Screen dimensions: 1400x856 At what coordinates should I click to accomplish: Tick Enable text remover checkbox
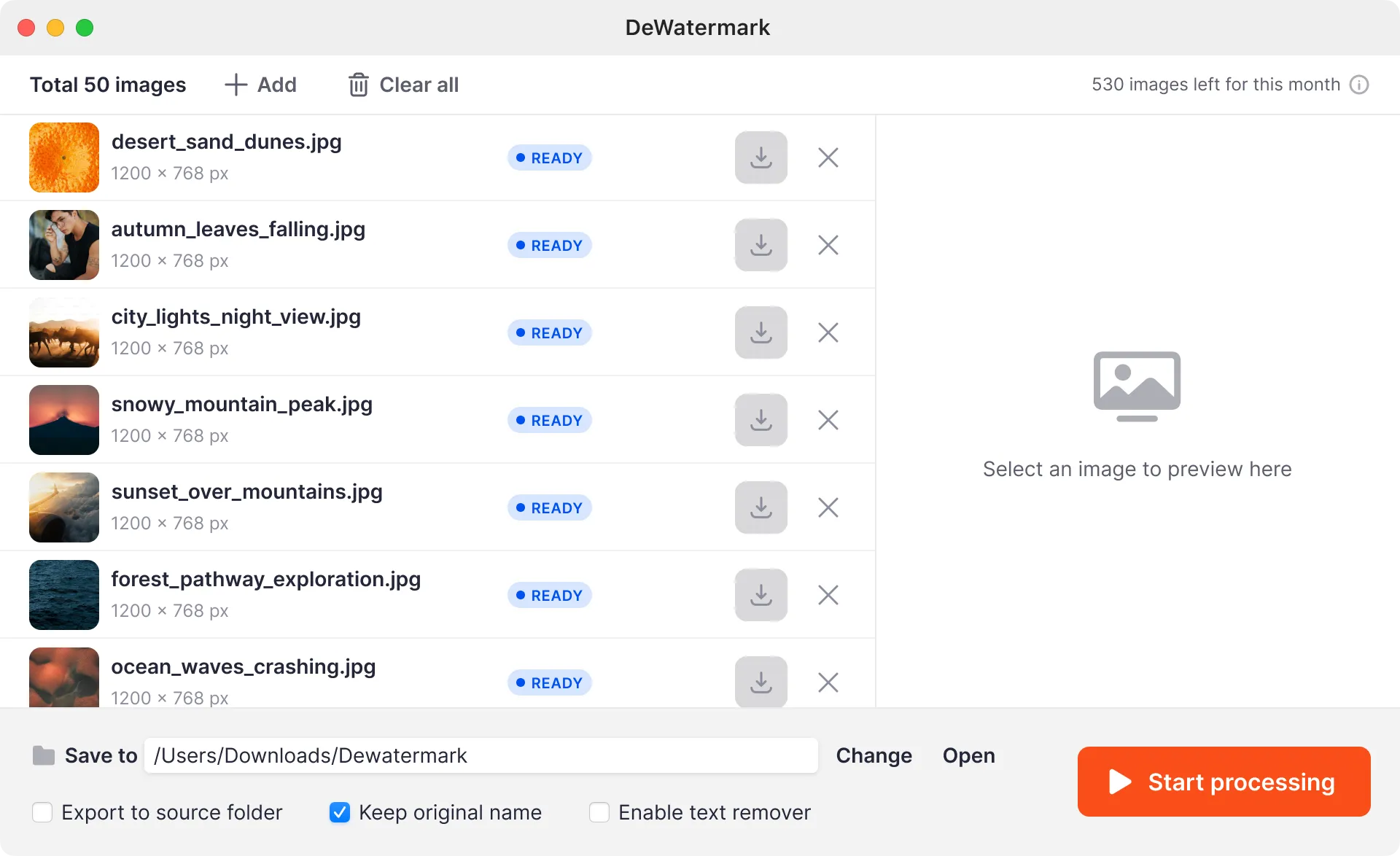point(599,812)
